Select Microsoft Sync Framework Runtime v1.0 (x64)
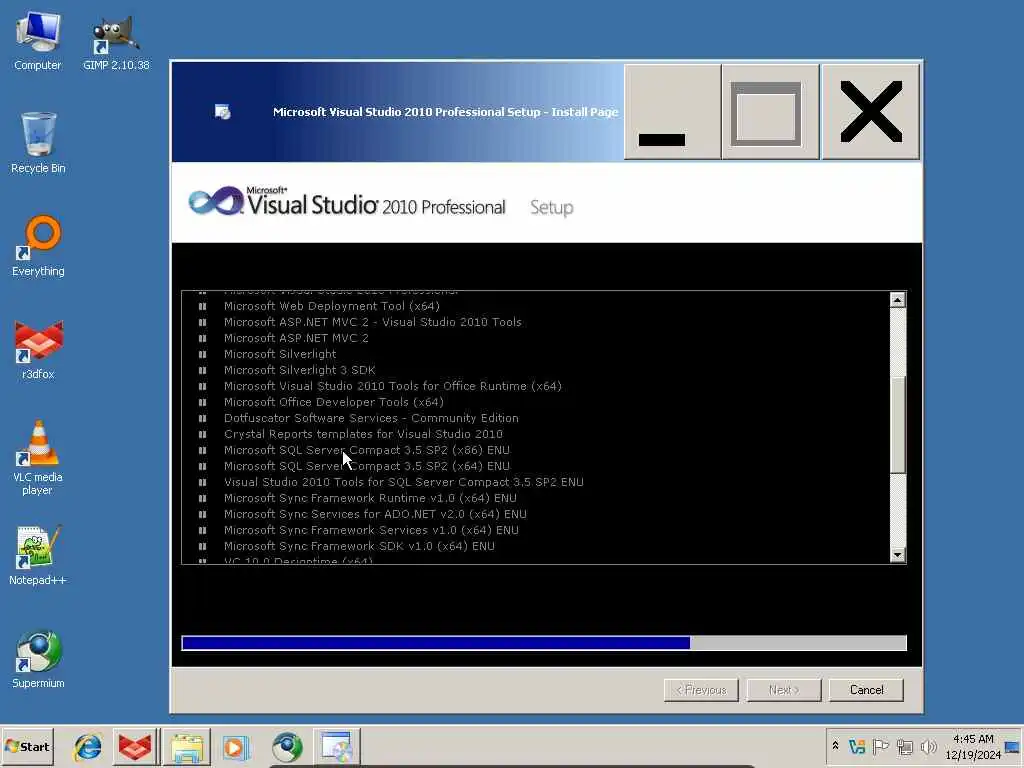The height and width of the screenshot is (768, 1024). tap(370, 498)
